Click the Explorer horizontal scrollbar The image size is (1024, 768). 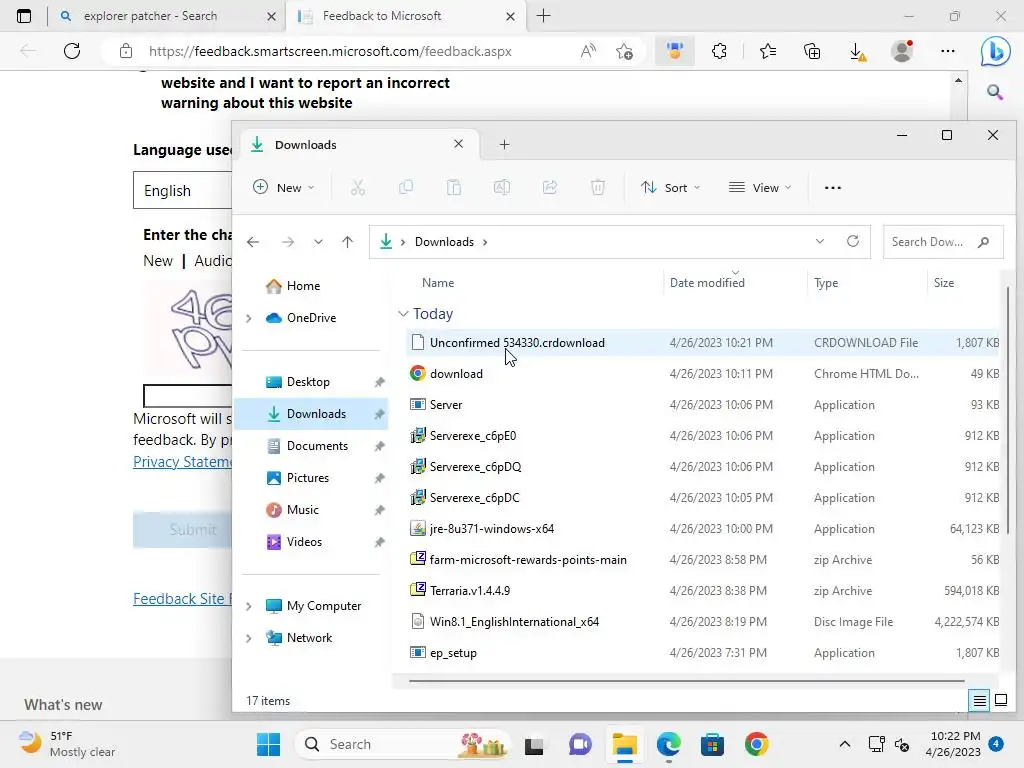(686, 681)
